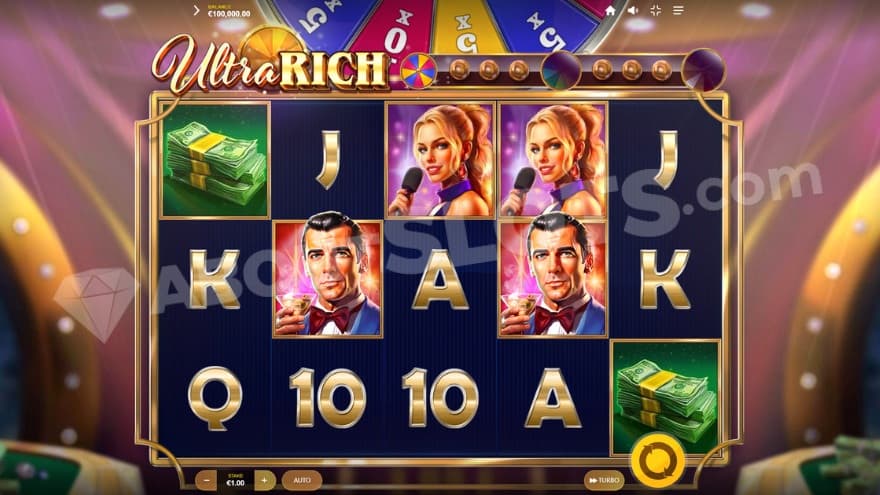The height and width of the screenshot is (495, 880).
Task: Select the middle dark wheel progress marker
Action: click(560, 70)
